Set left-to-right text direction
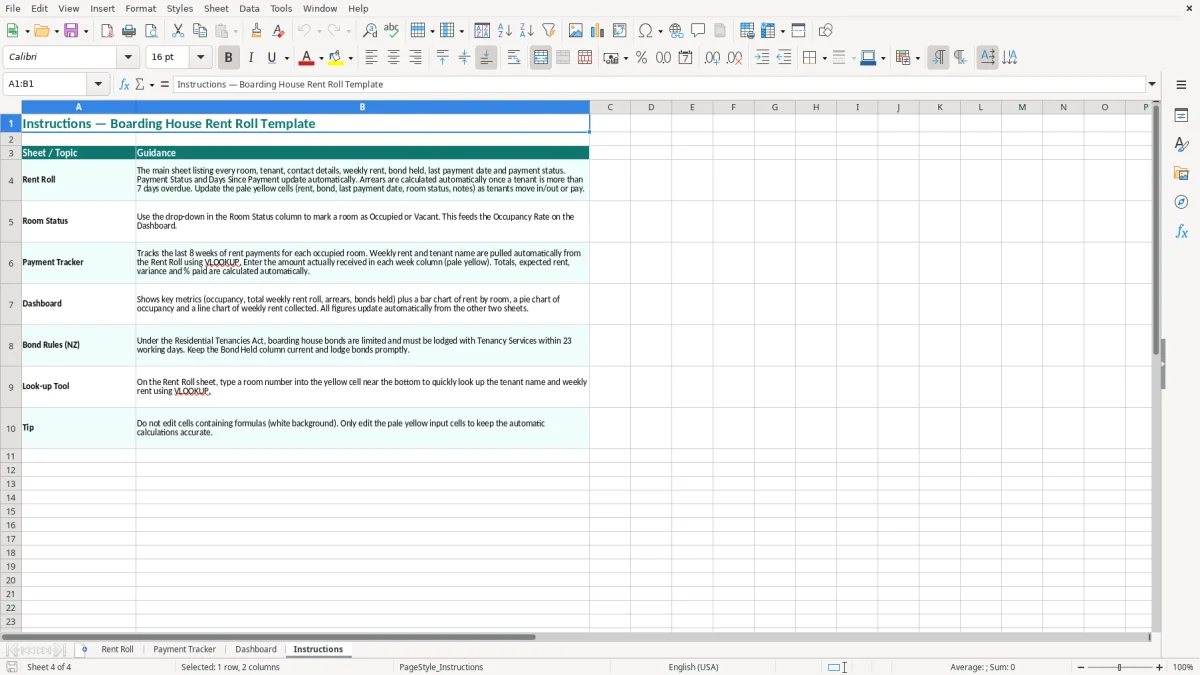The height and width of the screenshot is (675, 1200). click(x=937, y=58)
